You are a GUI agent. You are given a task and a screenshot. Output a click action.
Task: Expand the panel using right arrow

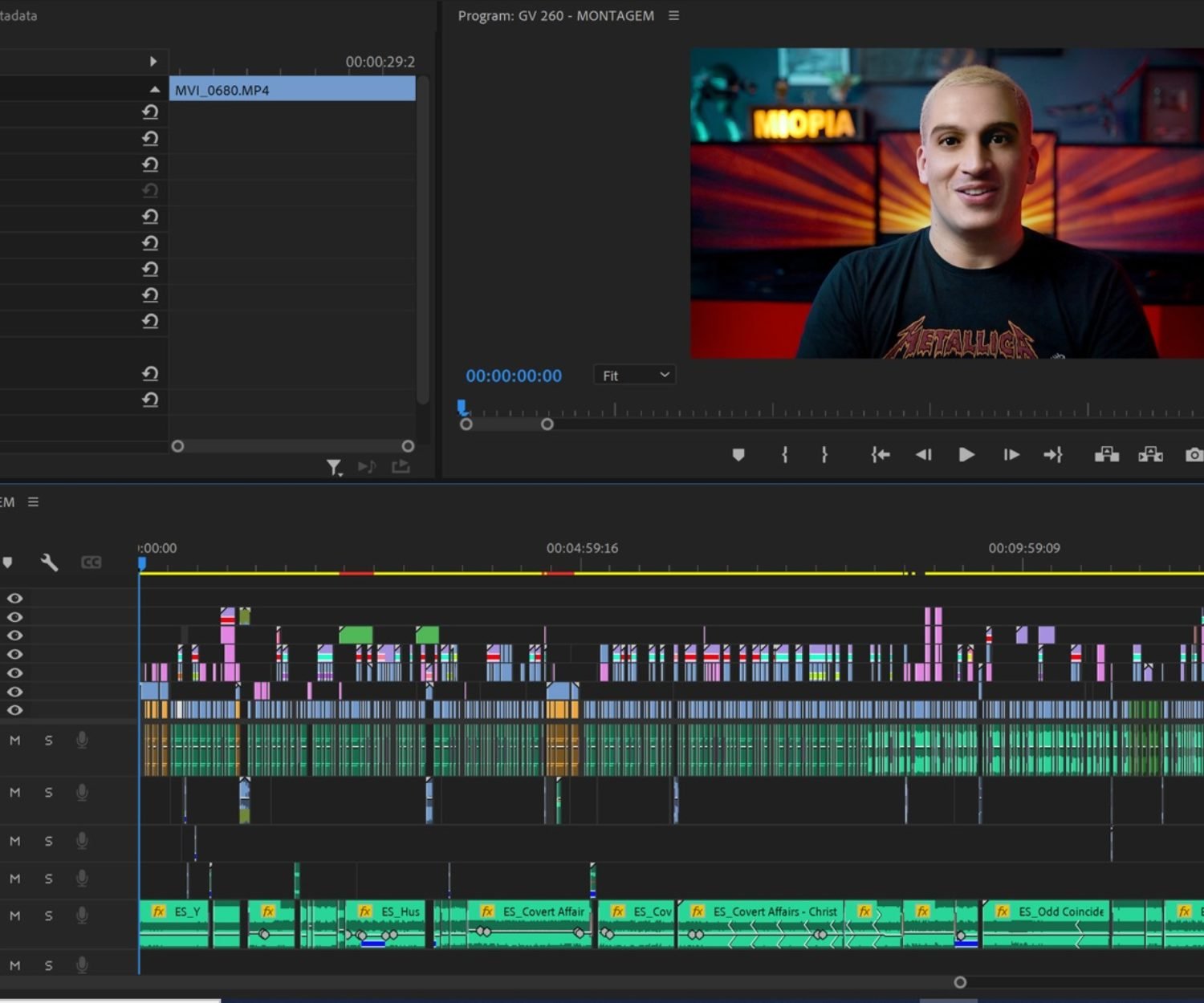coord(153,62)
